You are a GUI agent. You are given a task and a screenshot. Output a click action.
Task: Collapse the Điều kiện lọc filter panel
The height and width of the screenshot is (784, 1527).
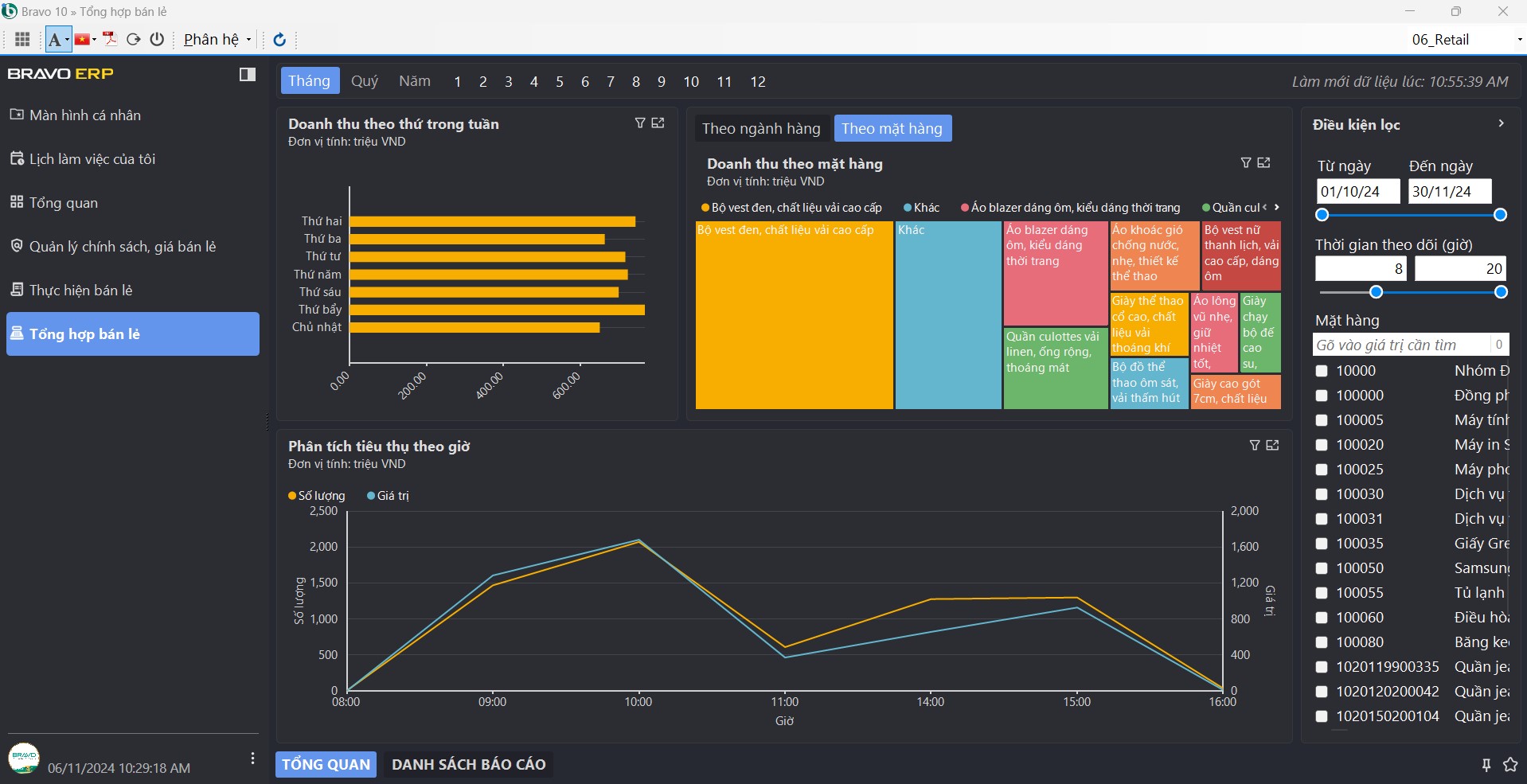(x=1501, y=124)
